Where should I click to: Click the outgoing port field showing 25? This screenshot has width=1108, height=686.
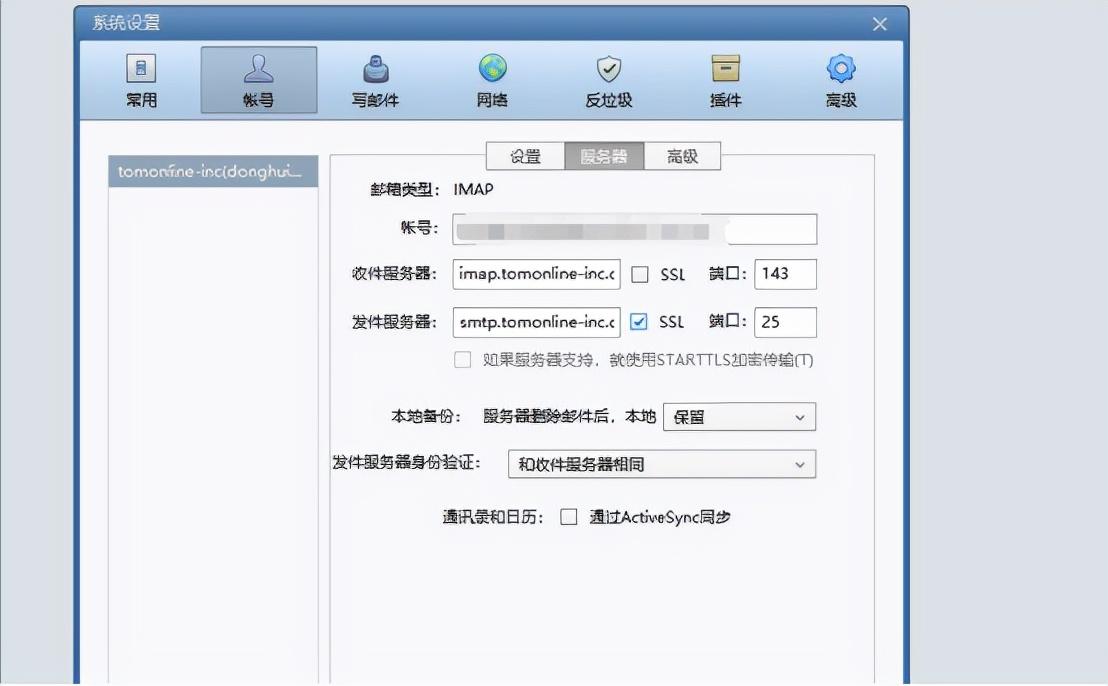785,322
